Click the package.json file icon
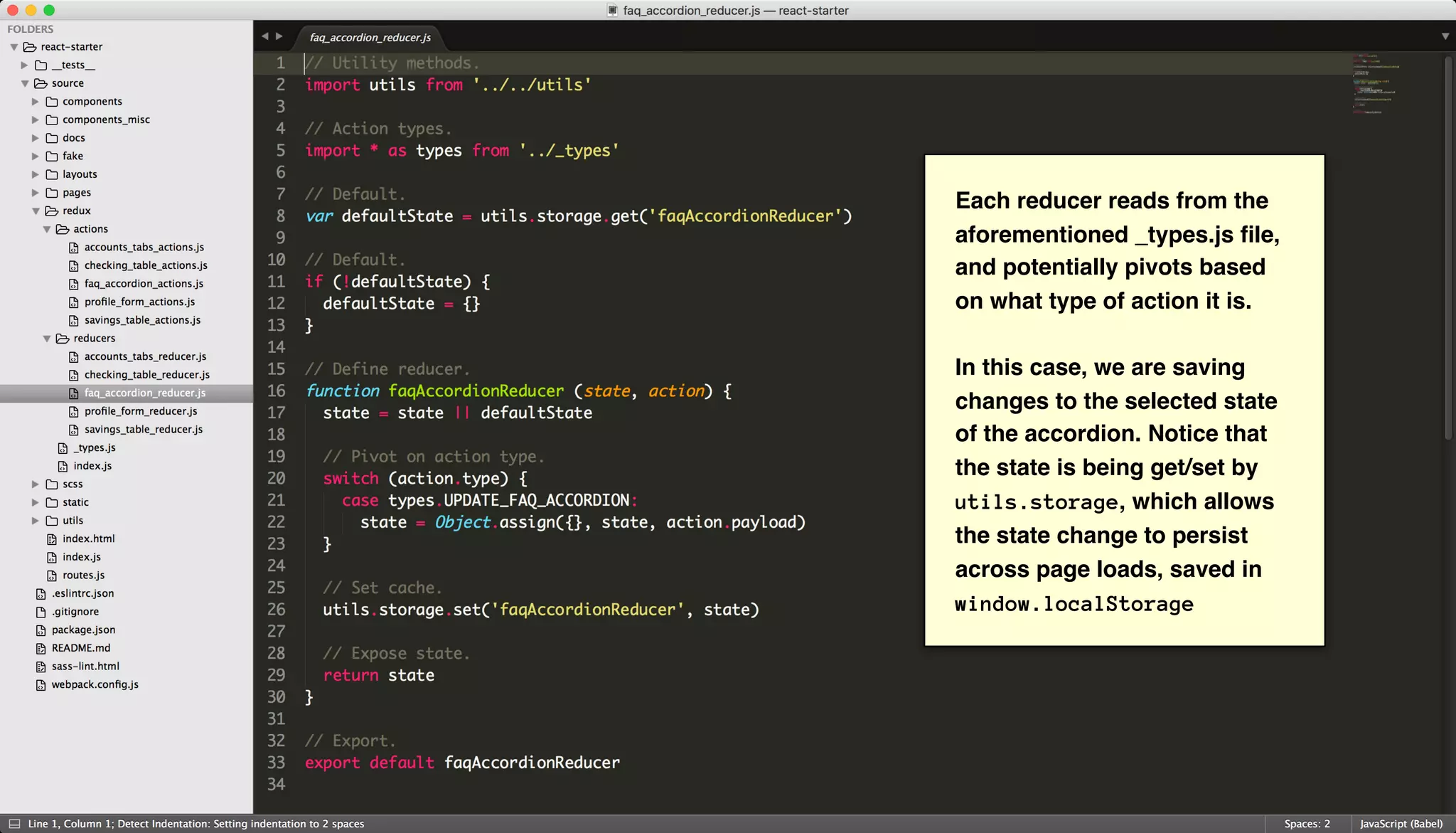1456x833 pixels. pyautogui.click(x=41, y=630)
